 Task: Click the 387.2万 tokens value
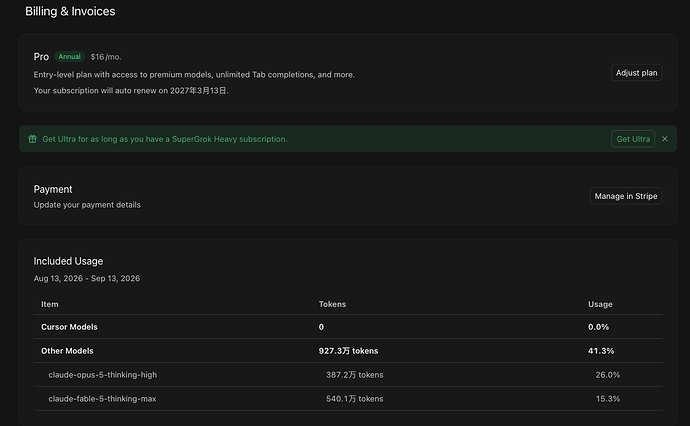pyautogui.click(x=355, y=375)
